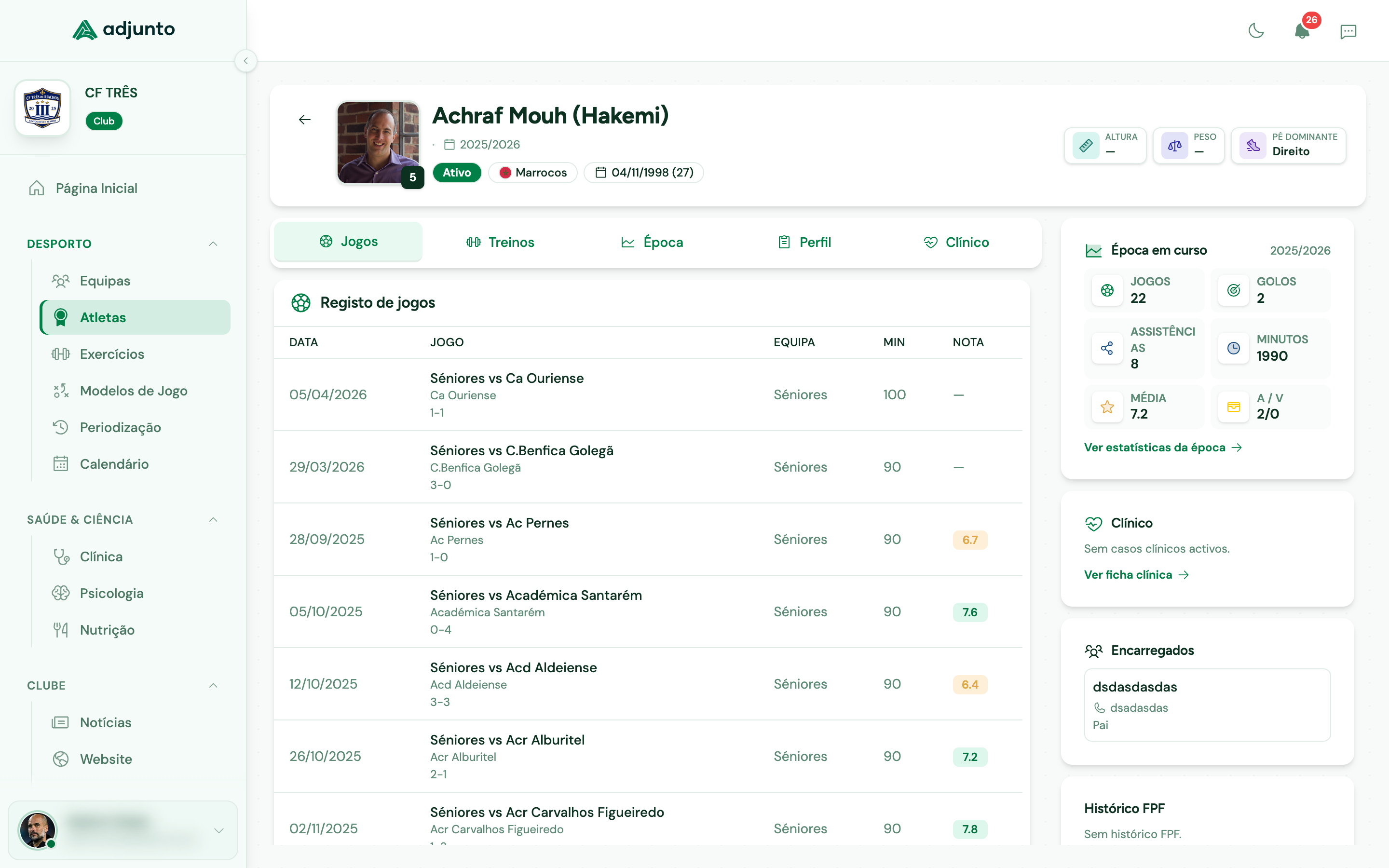Click the 7.6 rating badge for Académica Santarém
1389x868 pixels.
point(969,612)
